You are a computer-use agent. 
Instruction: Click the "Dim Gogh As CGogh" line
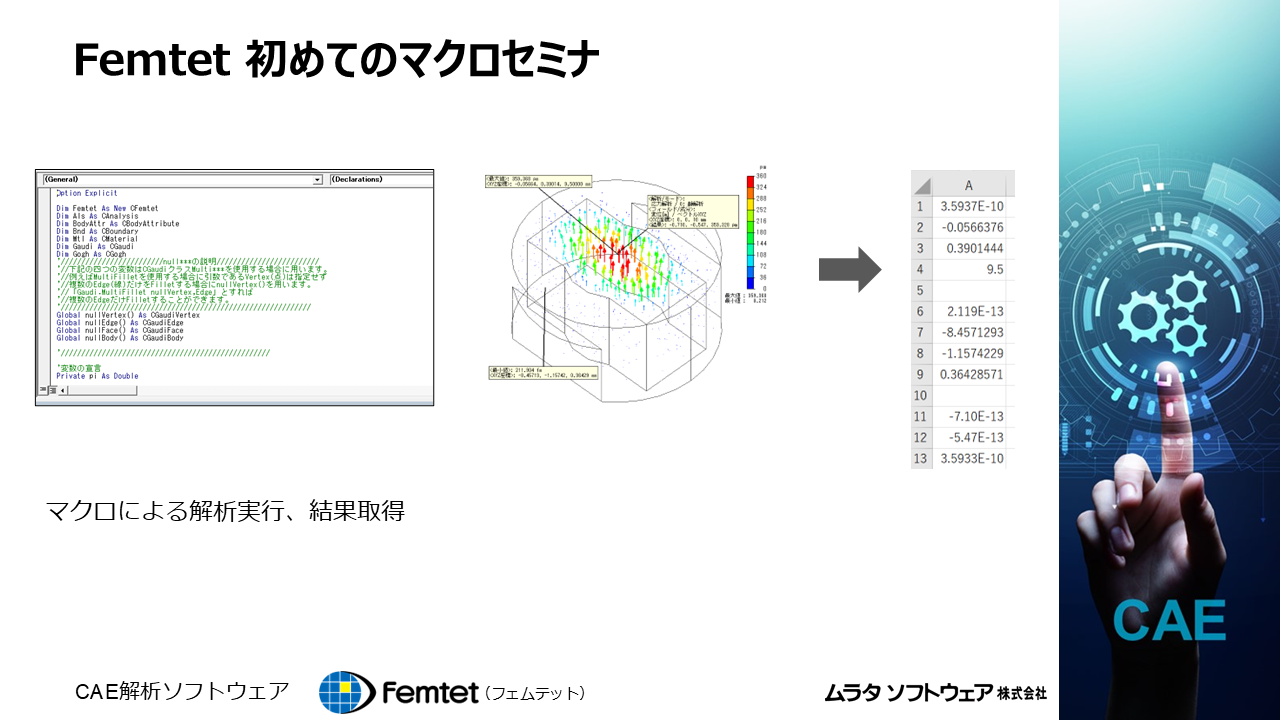[x=91, y=254]
